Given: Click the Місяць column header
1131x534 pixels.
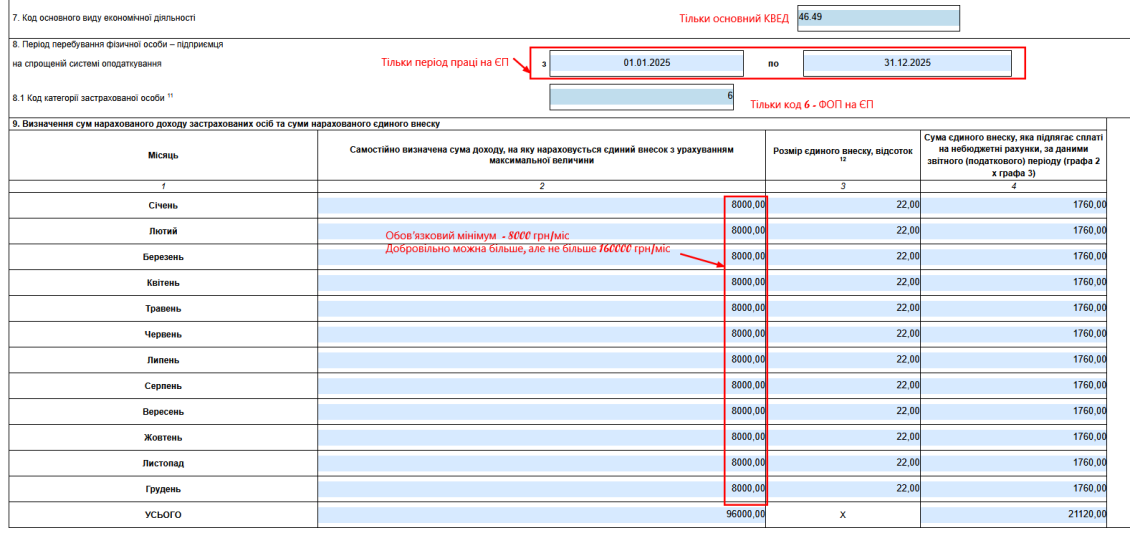Looking at the screenshot, I should [x=163, y=155].
